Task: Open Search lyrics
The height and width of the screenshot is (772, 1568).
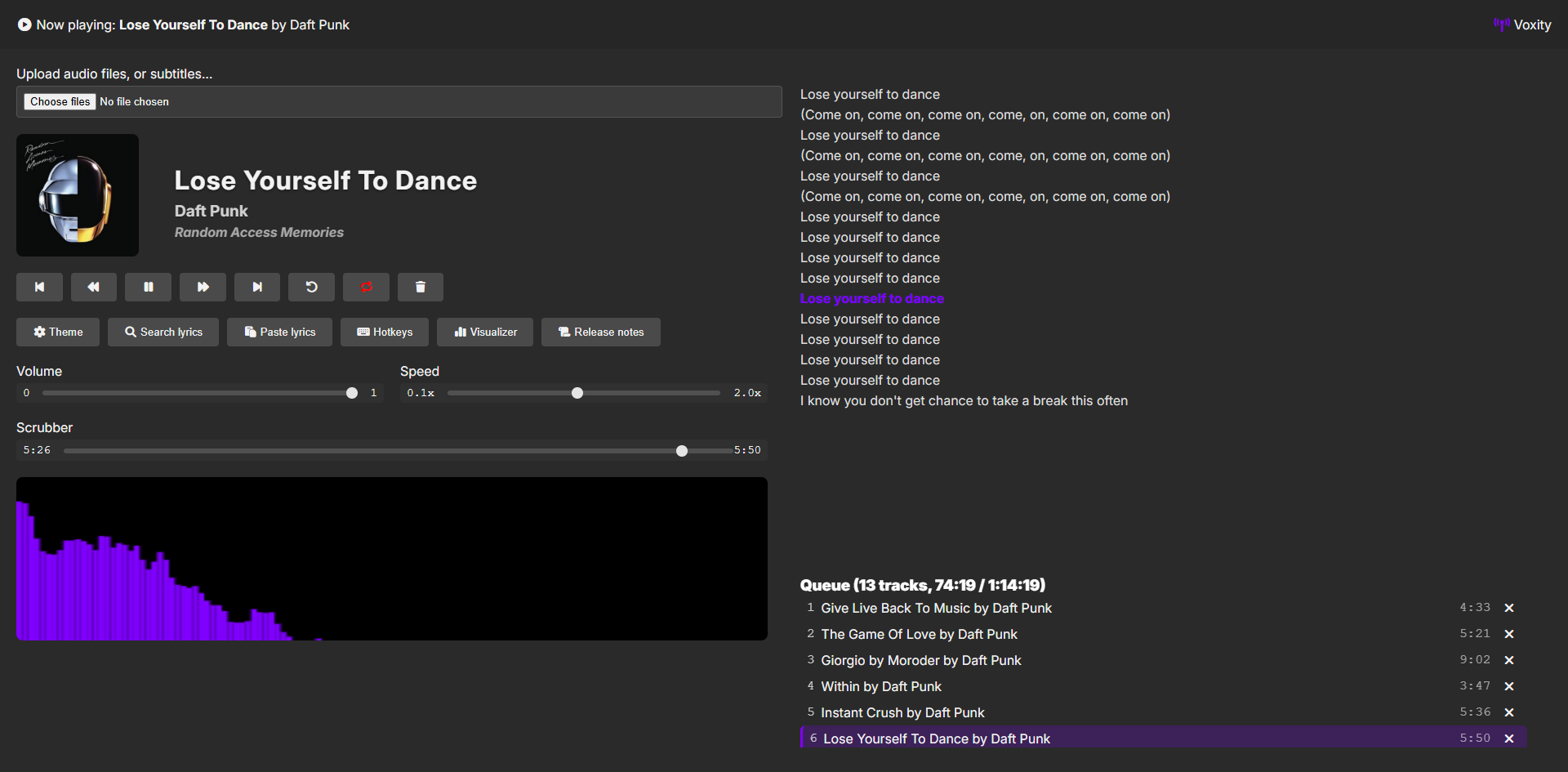Action: click(163, 332)
